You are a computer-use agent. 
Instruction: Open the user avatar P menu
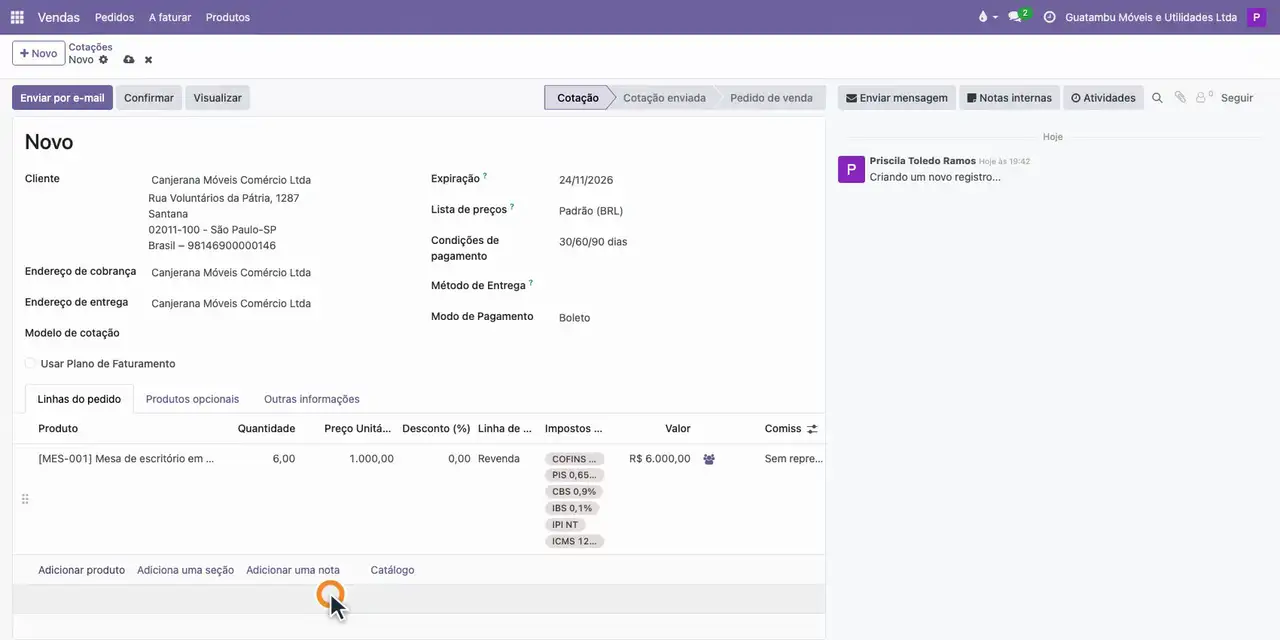1257,17
